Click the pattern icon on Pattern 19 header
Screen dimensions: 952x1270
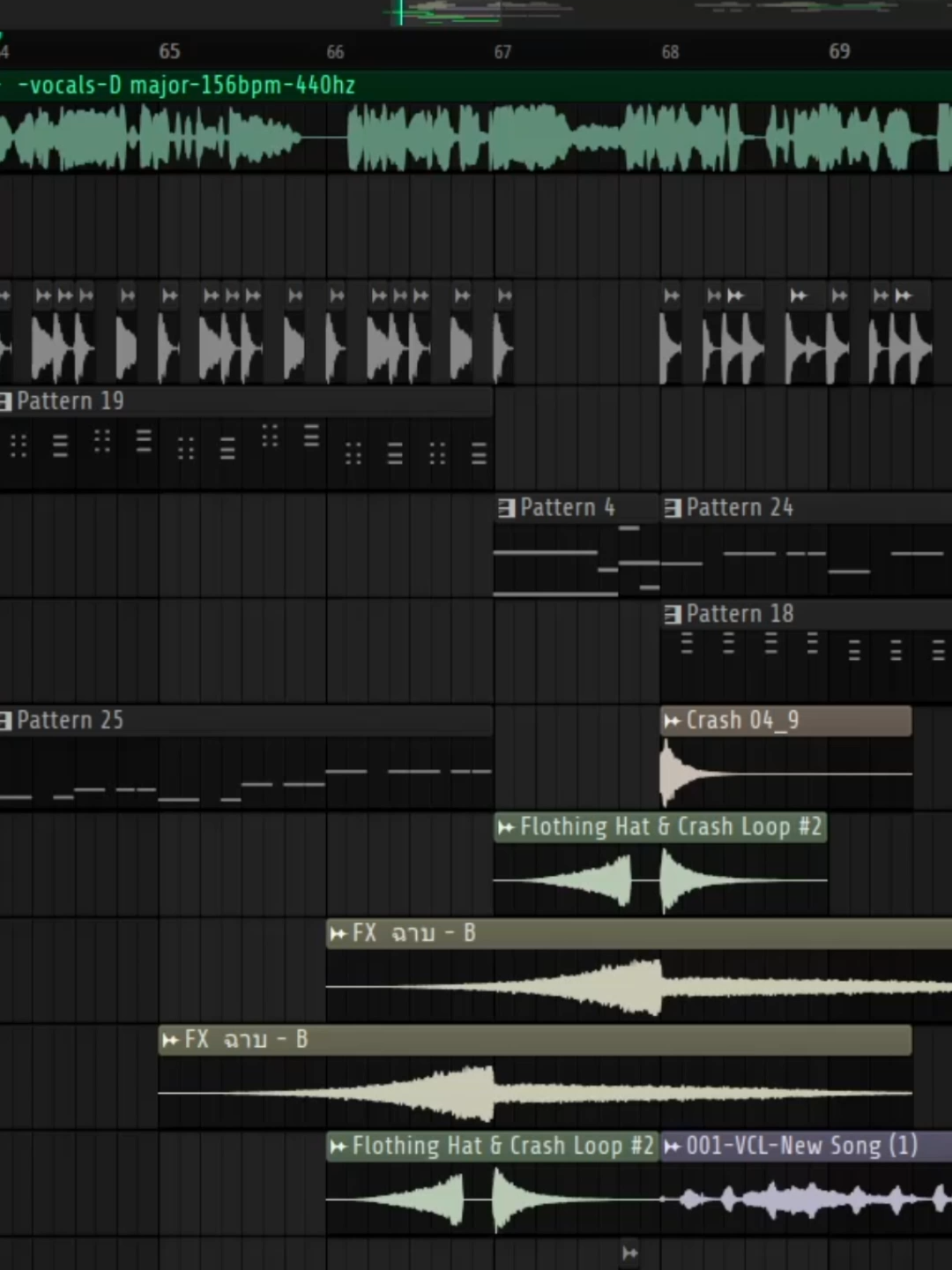pyautogui.click(x=6, y=402)
